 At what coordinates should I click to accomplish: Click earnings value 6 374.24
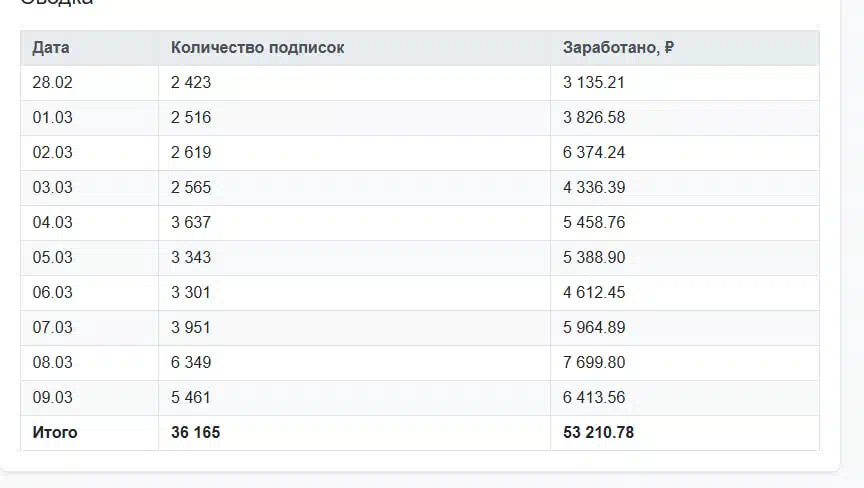click(x=594, y=153)
